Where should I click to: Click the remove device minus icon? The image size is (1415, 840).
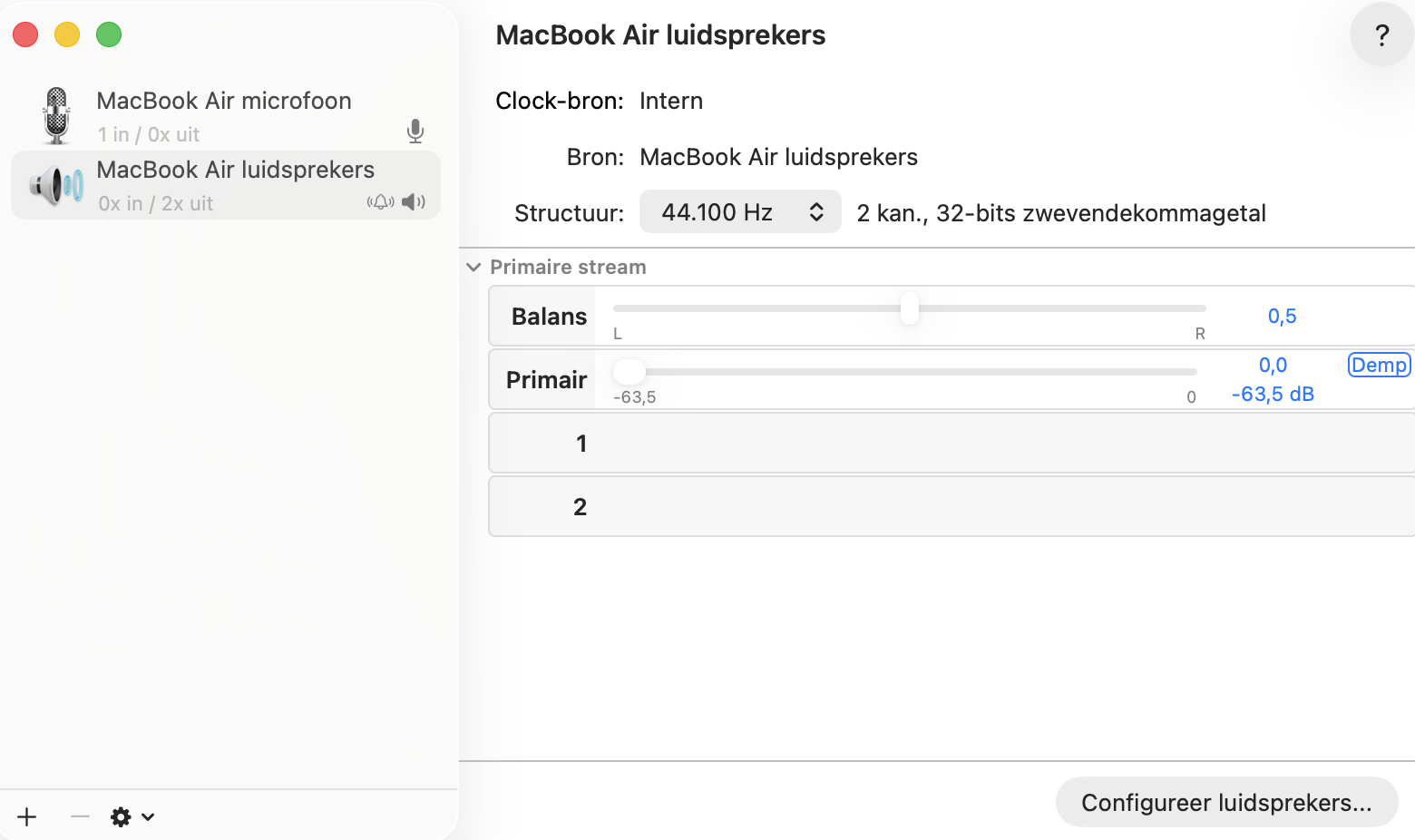[79, 816]
